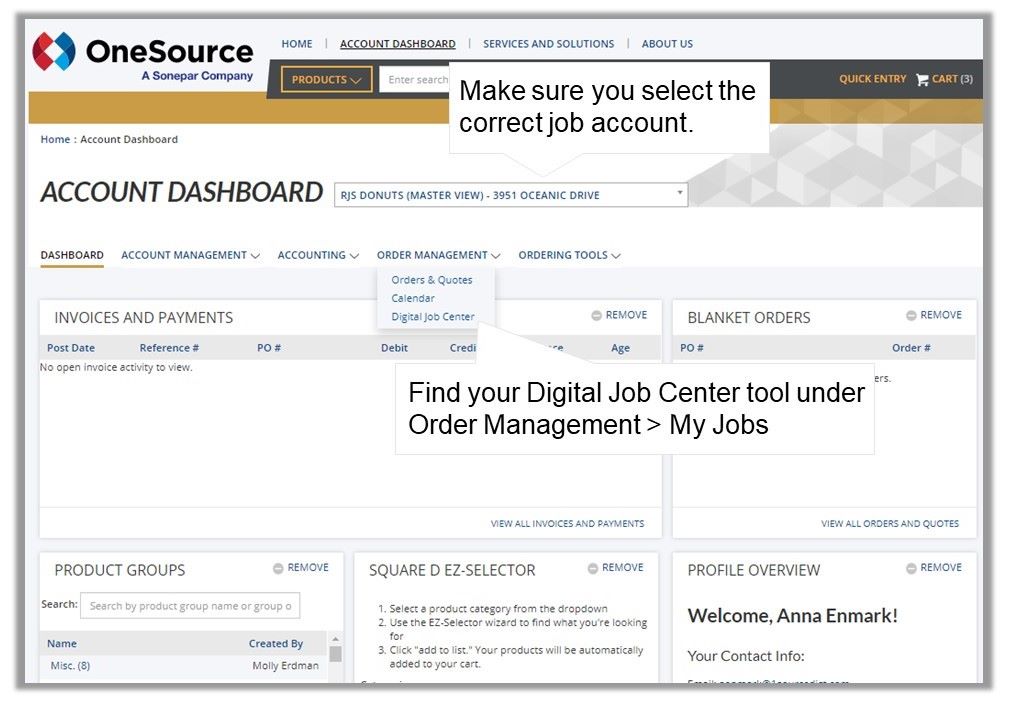Expand the Order Management menu
1012x720 pixels.
coord(438,255)
